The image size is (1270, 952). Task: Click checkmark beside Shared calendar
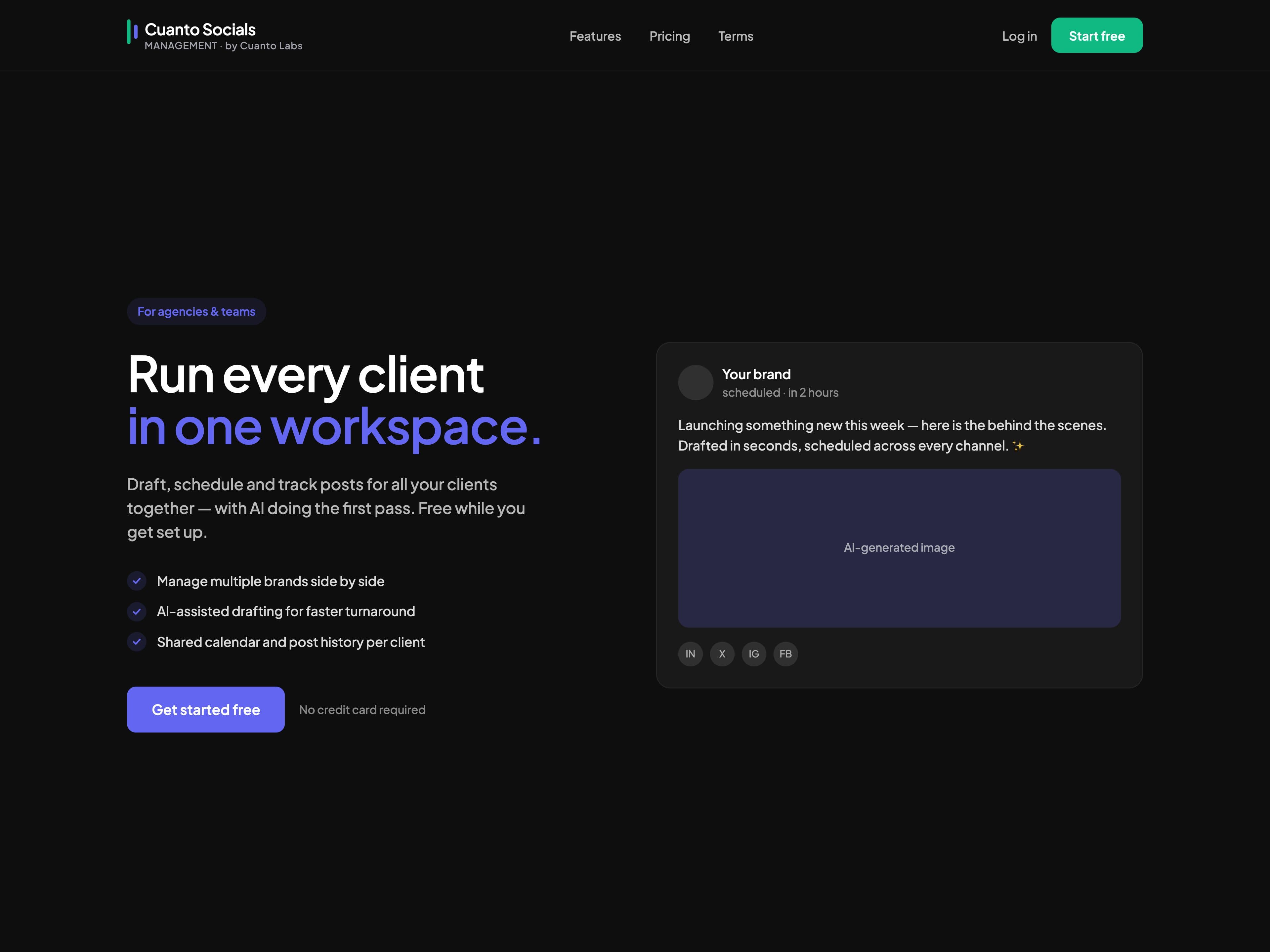tap(137, 642)
